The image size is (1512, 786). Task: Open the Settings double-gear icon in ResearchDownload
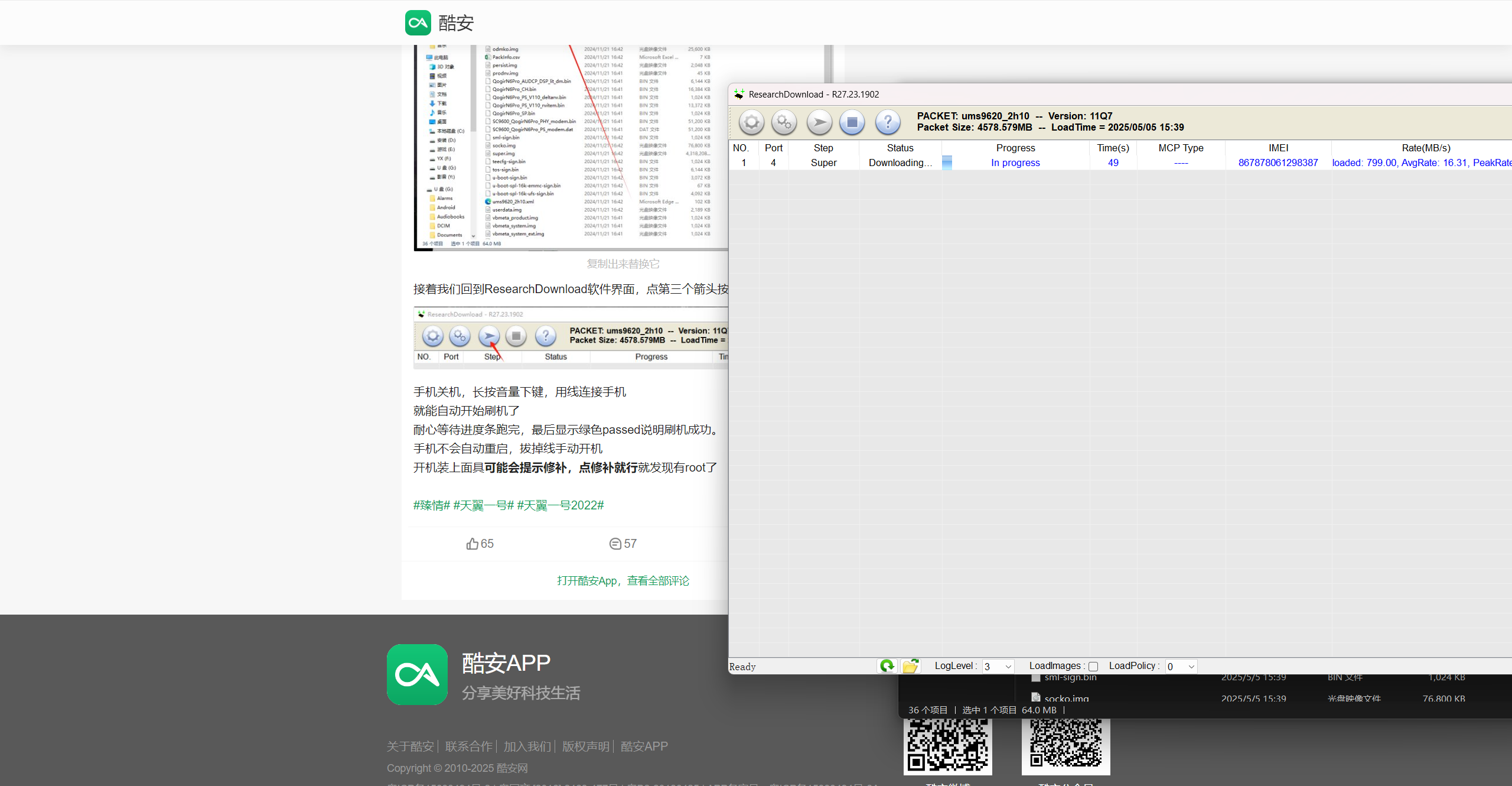[x=784, y=122]
